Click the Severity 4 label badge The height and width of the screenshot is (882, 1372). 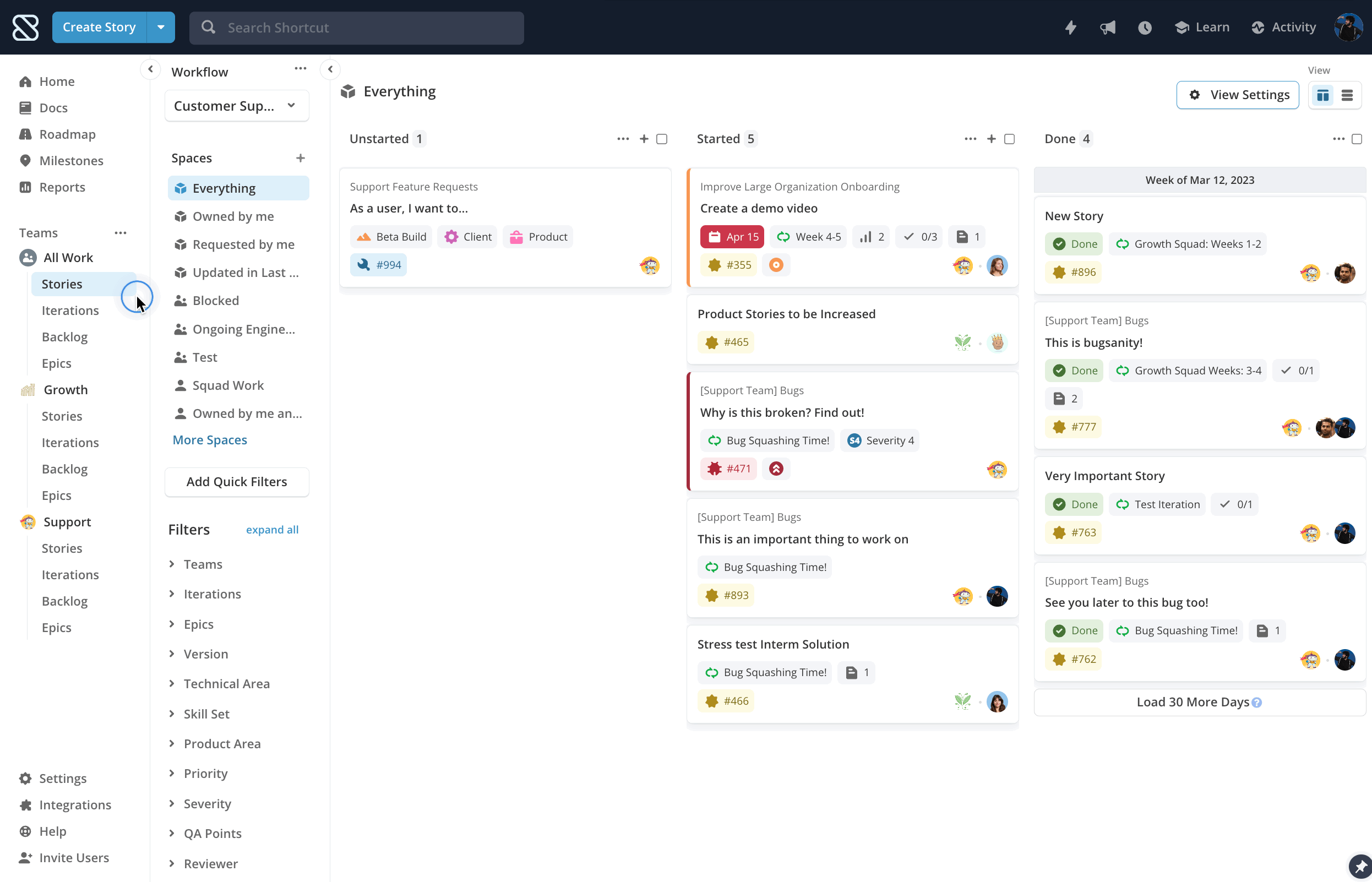(x=880, y=440)
